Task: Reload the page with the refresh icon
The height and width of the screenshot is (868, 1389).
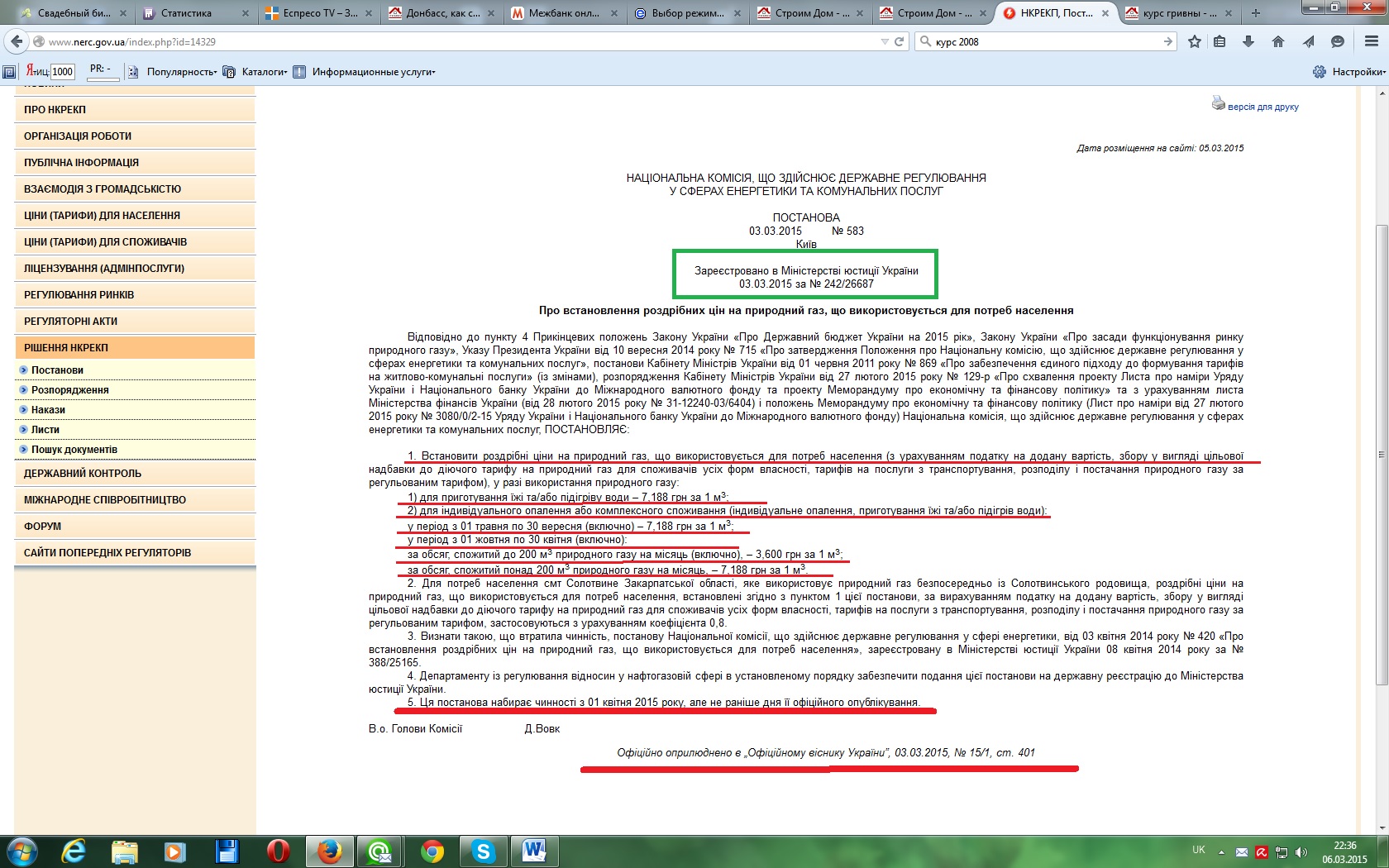Action: [900, 41]
